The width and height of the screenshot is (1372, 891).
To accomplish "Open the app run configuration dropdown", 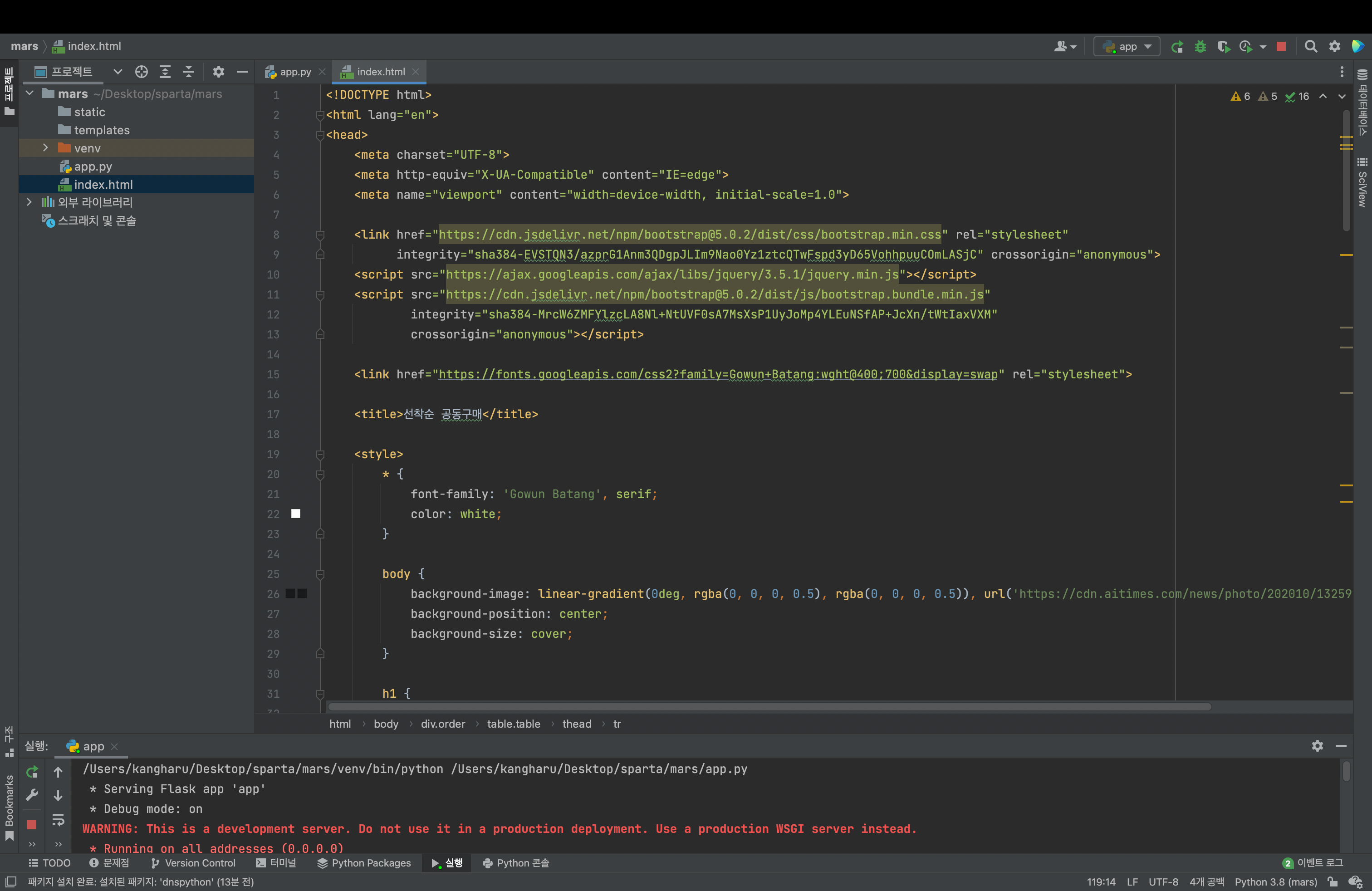I will coord(1127,47).
